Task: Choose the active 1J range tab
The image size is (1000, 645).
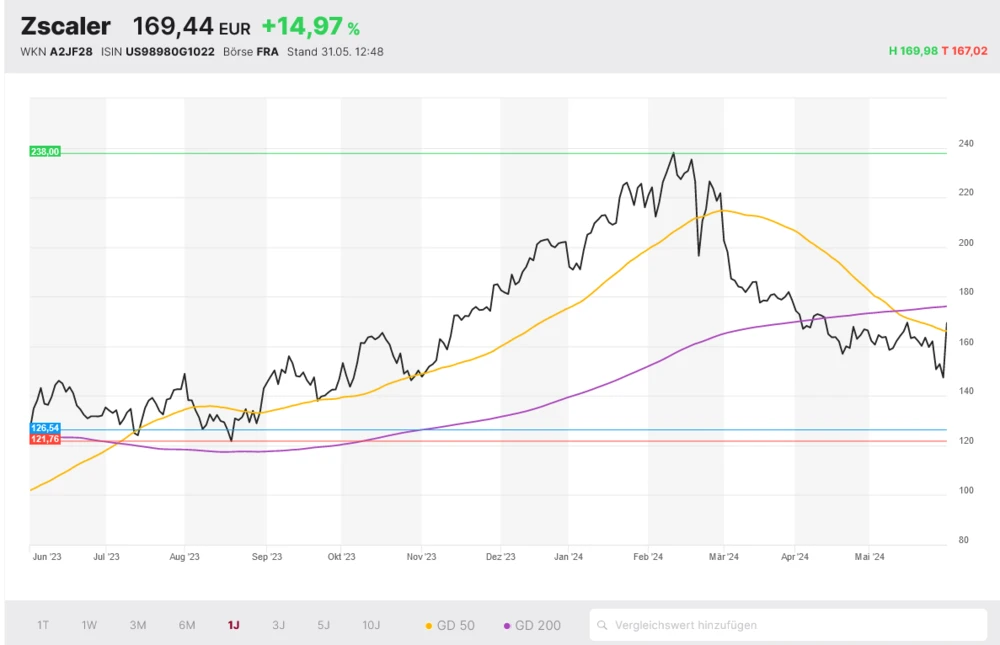Action: pyautogui.click(x=233, y=626)
